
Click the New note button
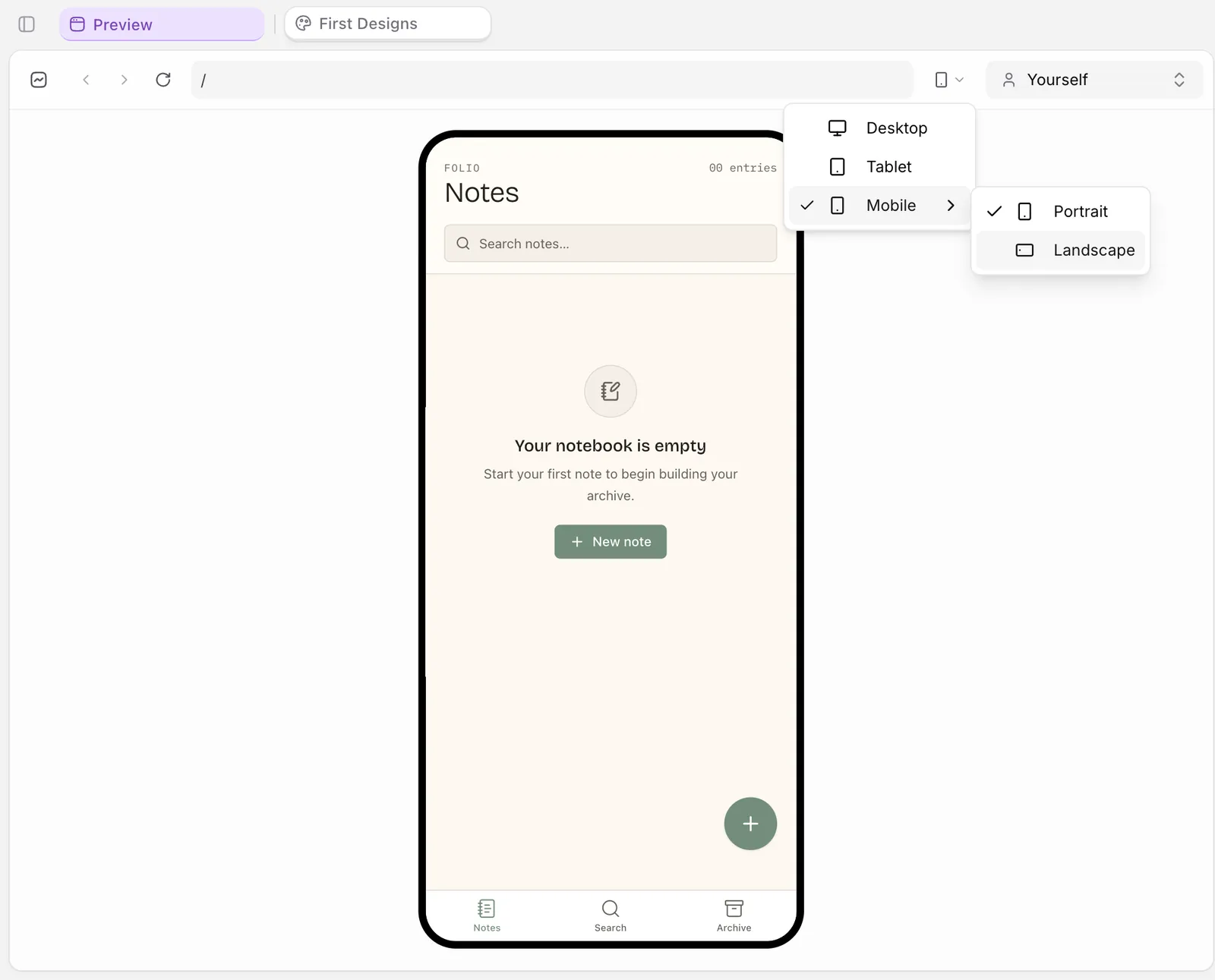(x=611, y=541)
